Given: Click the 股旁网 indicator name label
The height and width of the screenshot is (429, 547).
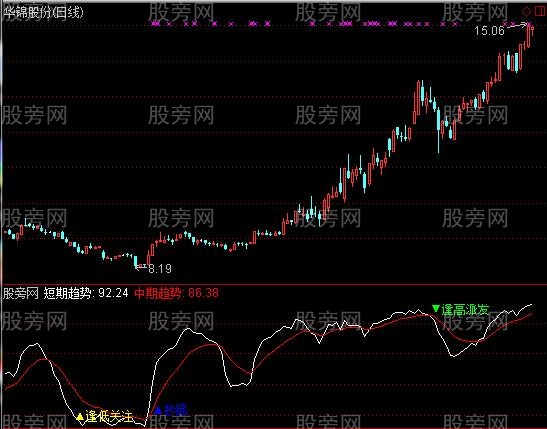Looking at the screenshot, I should (x=21, y=293).
